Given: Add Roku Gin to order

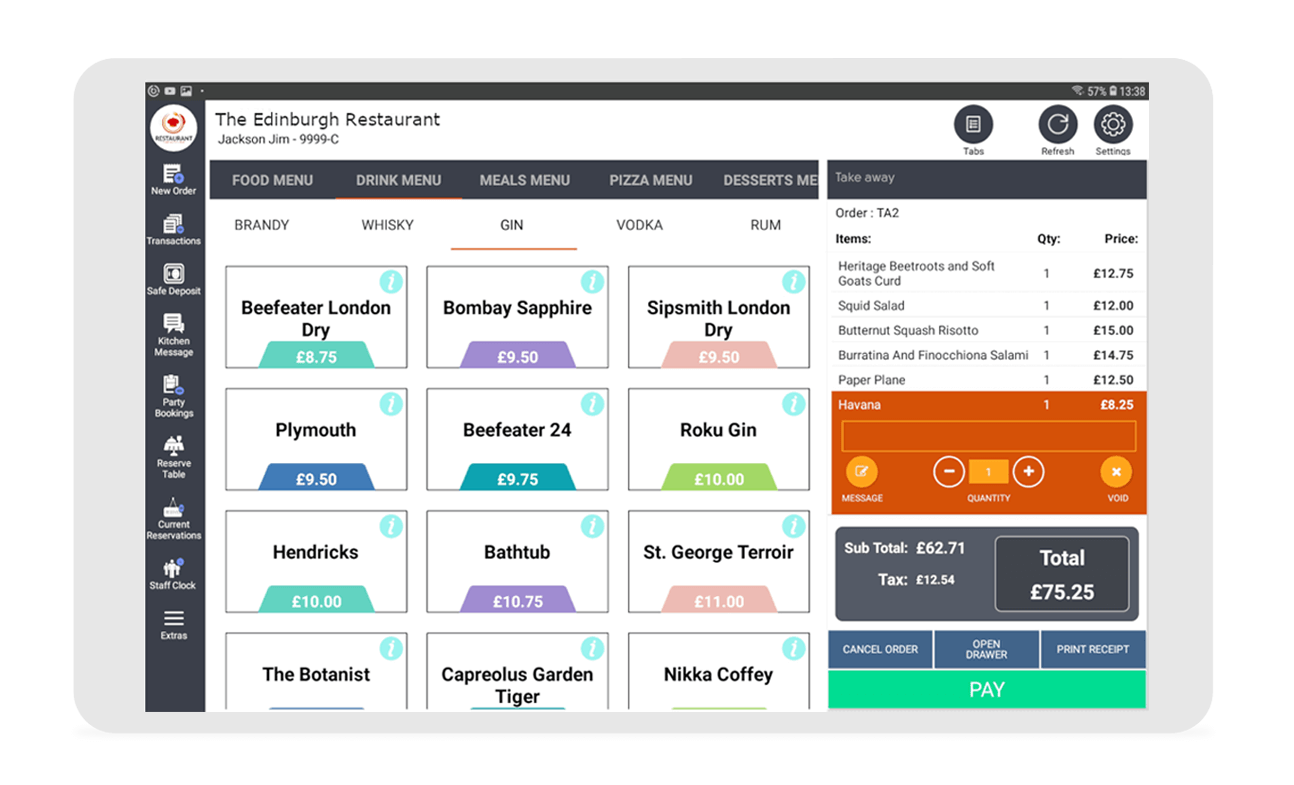Looking at the screenshot, I should (x=718, y=440).
